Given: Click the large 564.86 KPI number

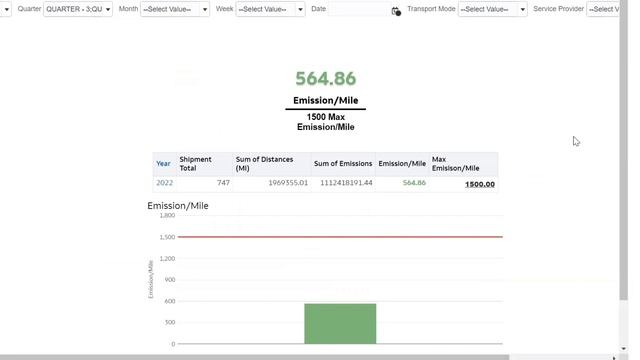Looking at the screenshot, I should tap(326, 78).
